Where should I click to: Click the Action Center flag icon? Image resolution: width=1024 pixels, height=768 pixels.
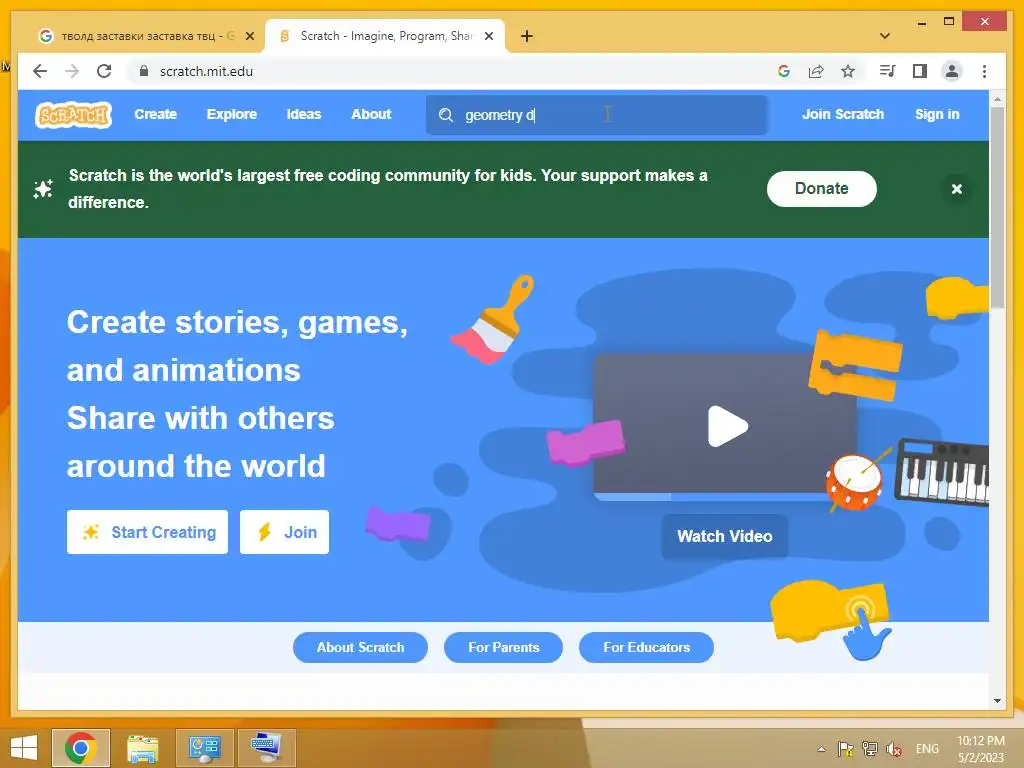[845, 749]
